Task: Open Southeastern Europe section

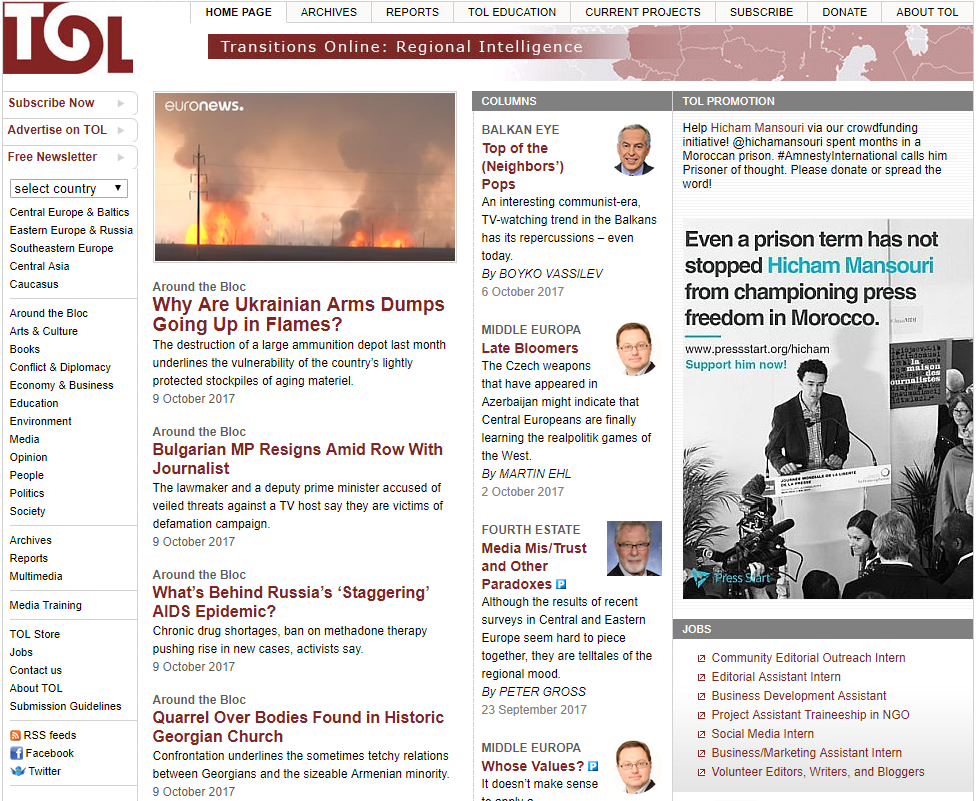Action: pos(61,248)
